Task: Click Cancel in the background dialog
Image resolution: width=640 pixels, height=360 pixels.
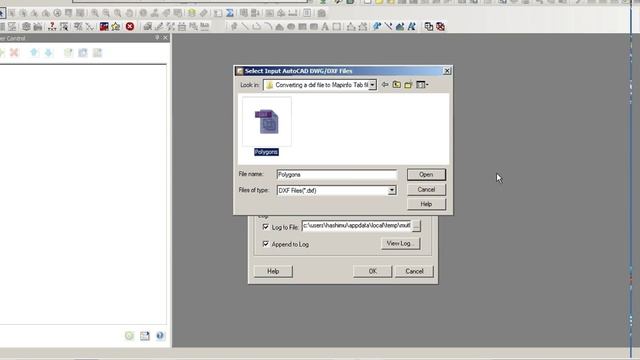Action: point(414,271)
